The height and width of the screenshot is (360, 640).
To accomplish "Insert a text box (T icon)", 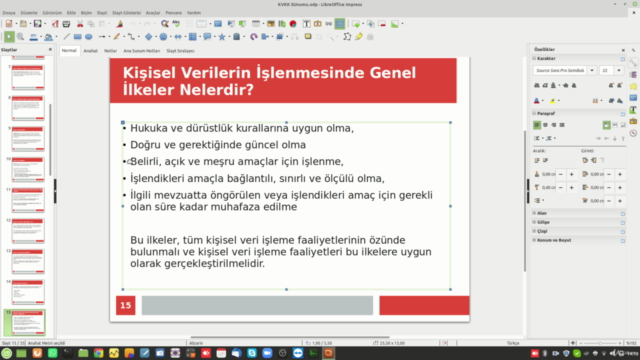I will tap(306, 24).
